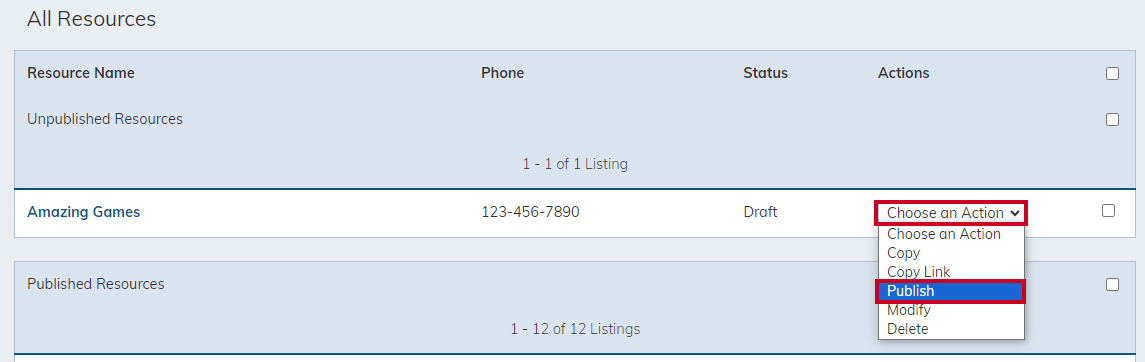Click the Actions column header

[x=903, y=73]
